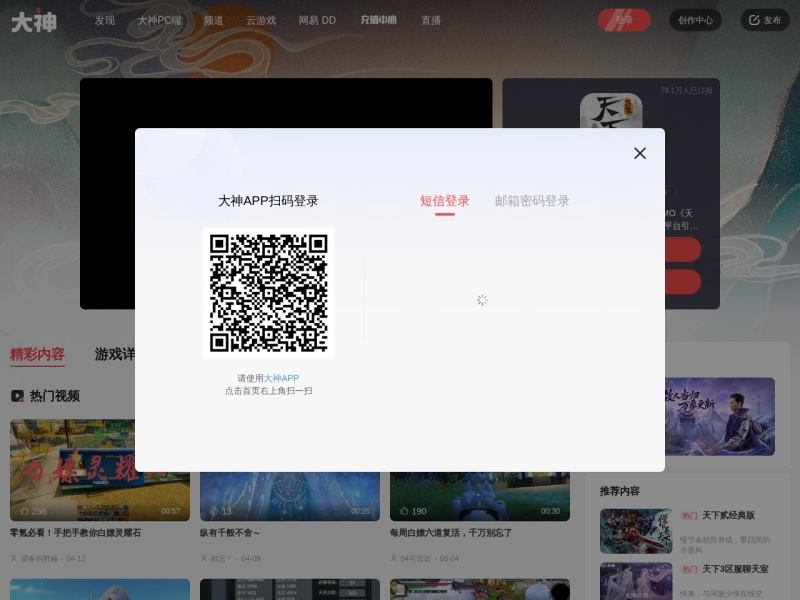800x600 pixels.
Task: Click the 天下 game icon at top right
Action: [x=611, y=110]
